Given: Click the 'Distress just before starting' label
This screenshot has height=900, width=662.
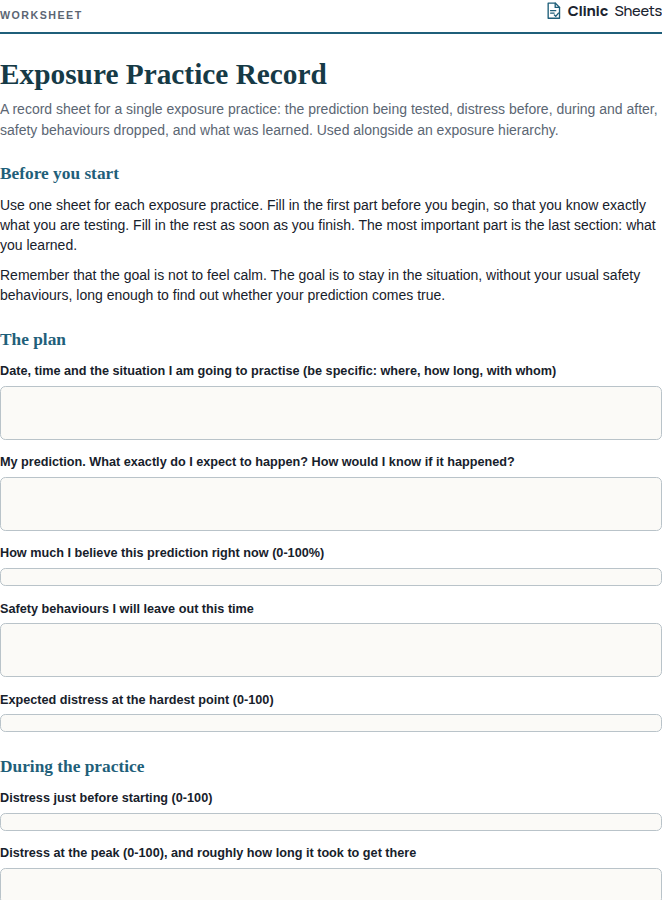Looking at the screenshot, I should coord(106,798).
